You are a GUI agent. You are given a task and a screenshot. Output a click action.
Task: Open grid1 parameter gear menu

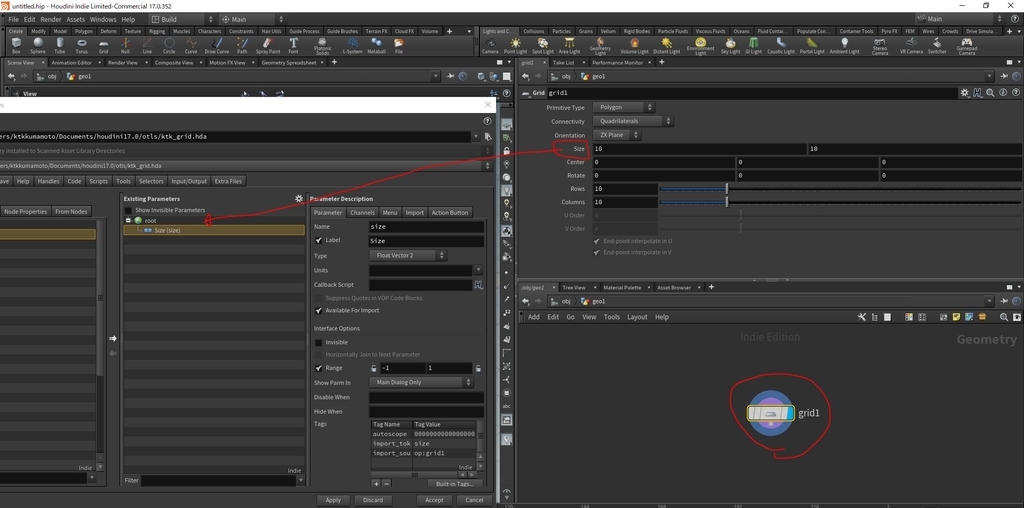pyautogui.click(x=964, y=93)
